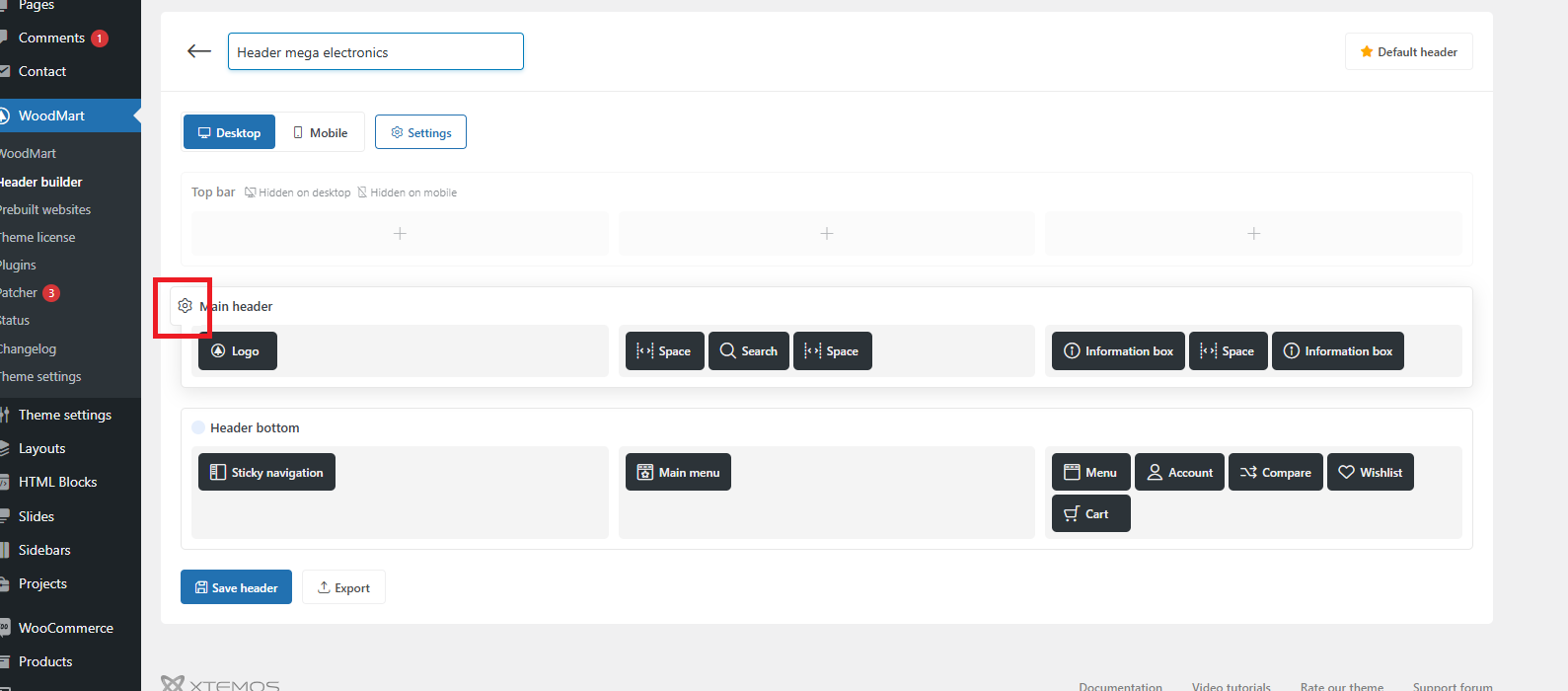Switch to Desktop view tab

(x=229, y=132)
